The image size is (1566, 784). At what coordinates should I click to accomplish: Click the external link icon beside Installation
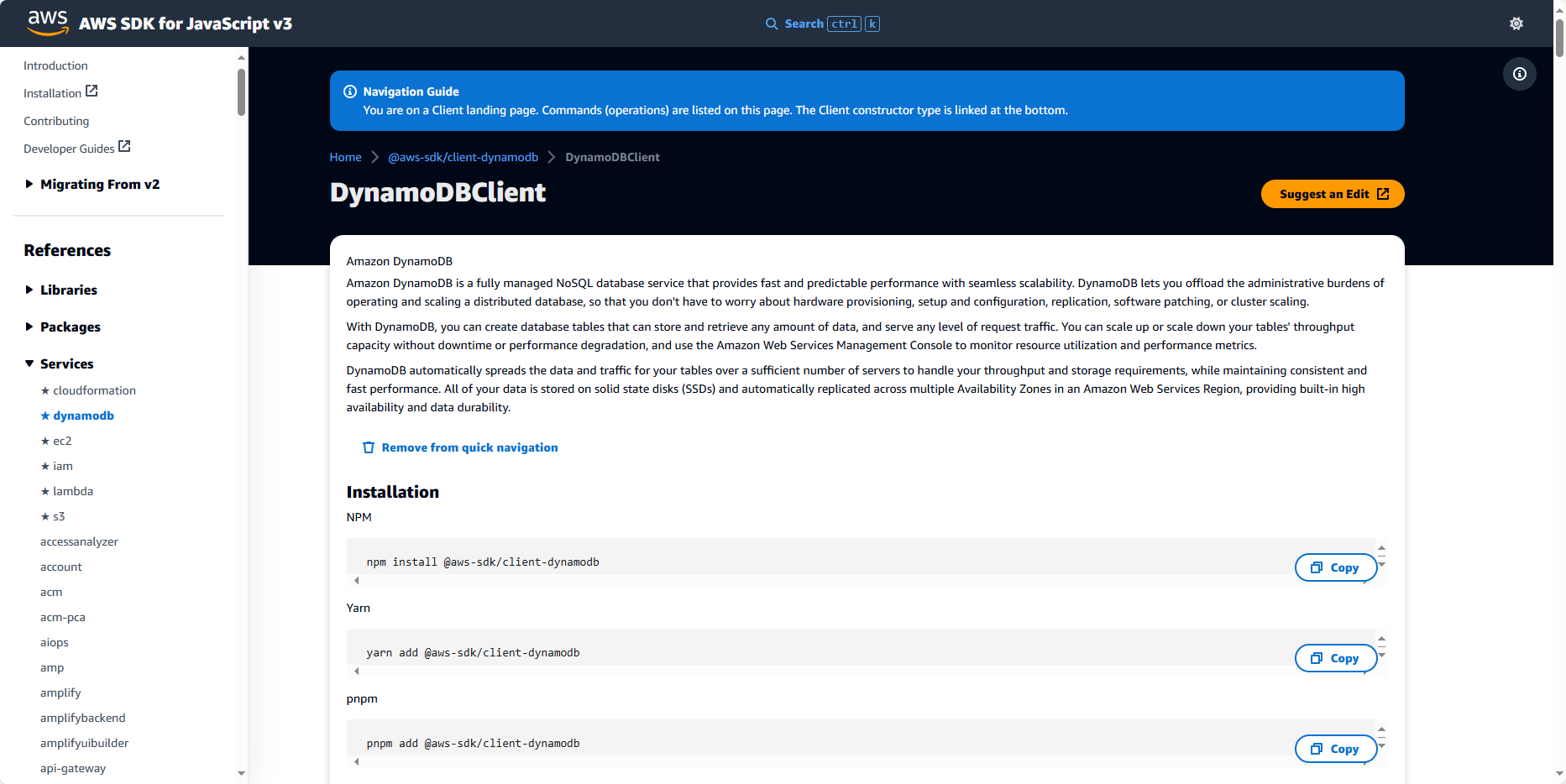pos(92,91)
